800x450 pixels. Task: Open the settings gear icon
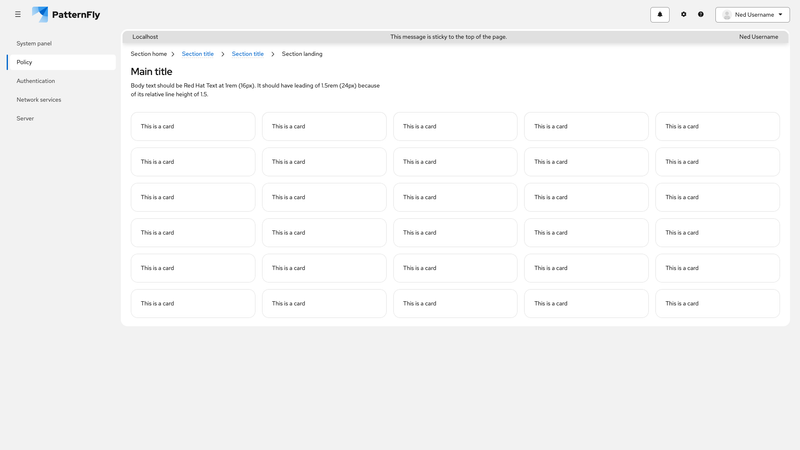click(684, 15)
